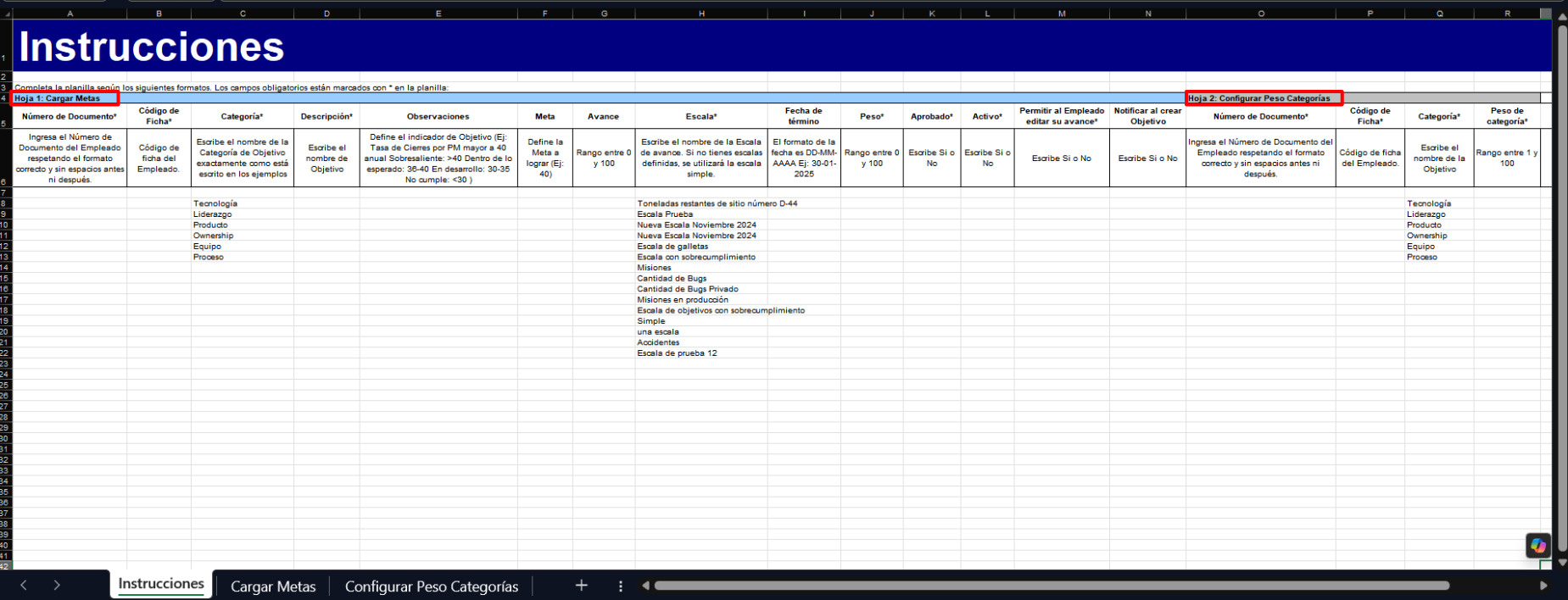Click the next sheet arrow
The image size is (1568, 600).
click(x=57, y=586)
